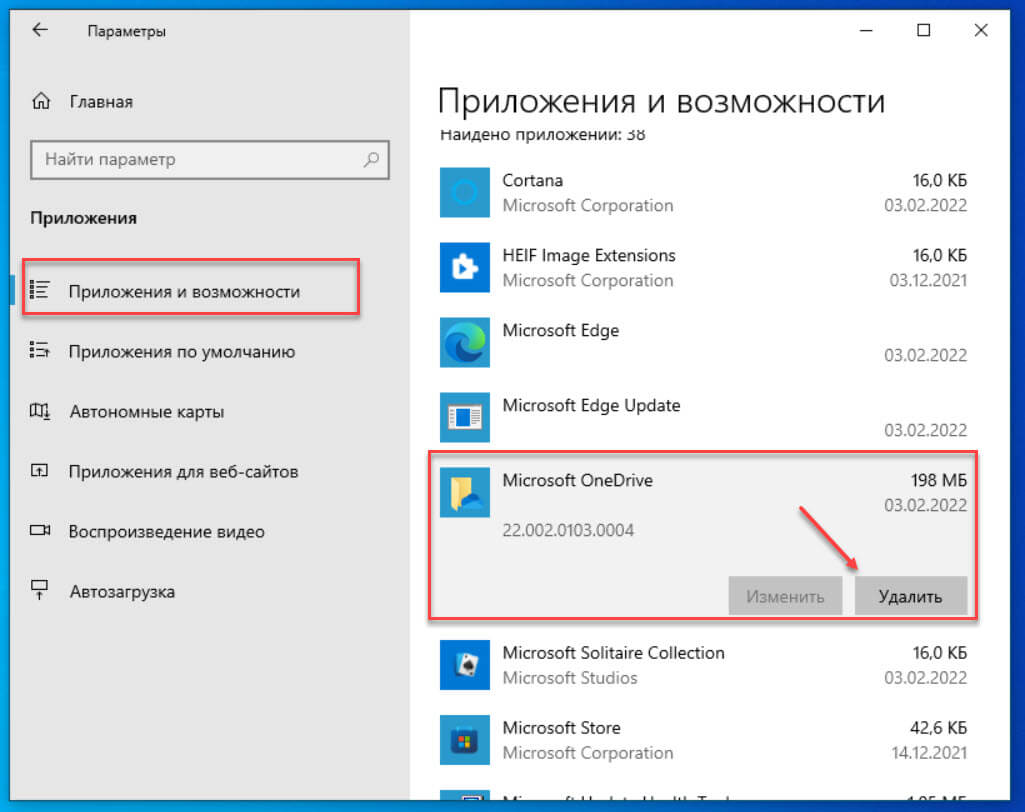Click the Microsoft Edge Update icon
This screenshot has height=812, width=1025.
click(x=465, y=417)
